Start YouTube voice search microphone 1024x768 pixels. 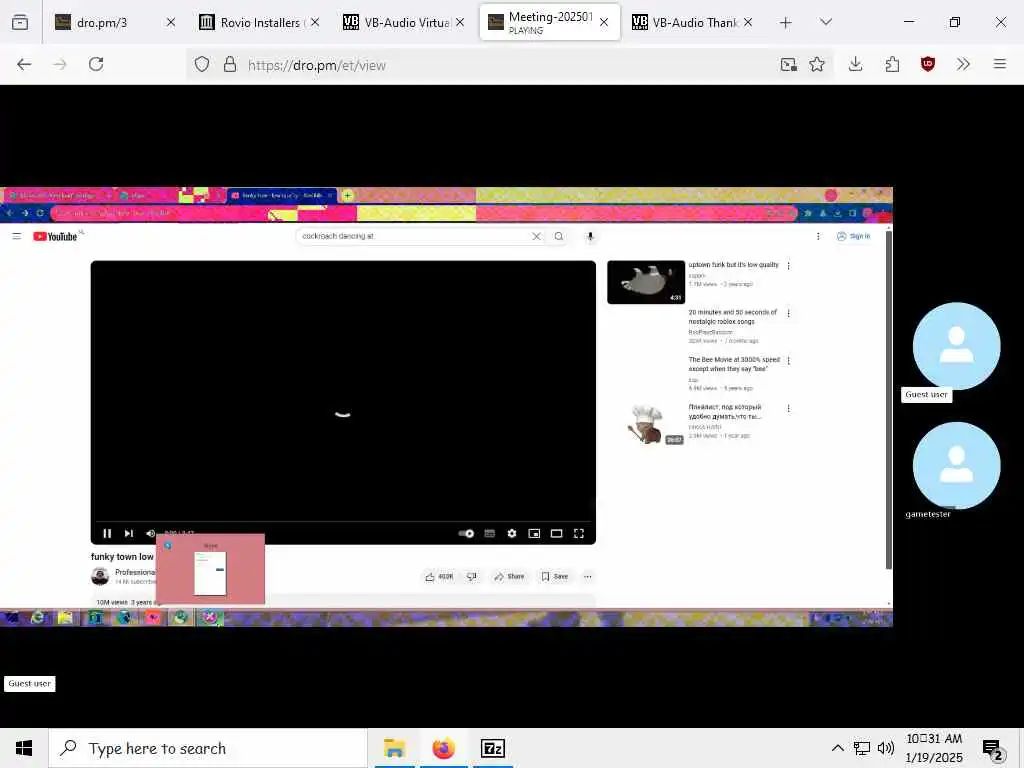pyautogui.click(x=590, y=236)
